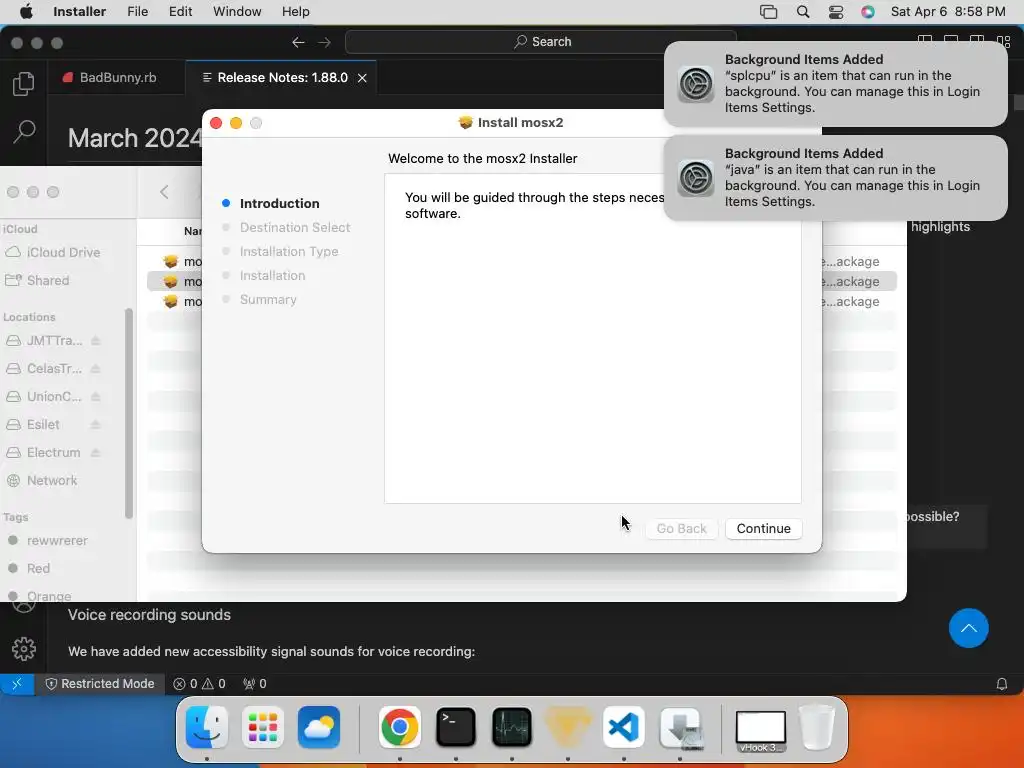
Task: Open Installer app from the Dock
Action: click(x=680, y=727)
